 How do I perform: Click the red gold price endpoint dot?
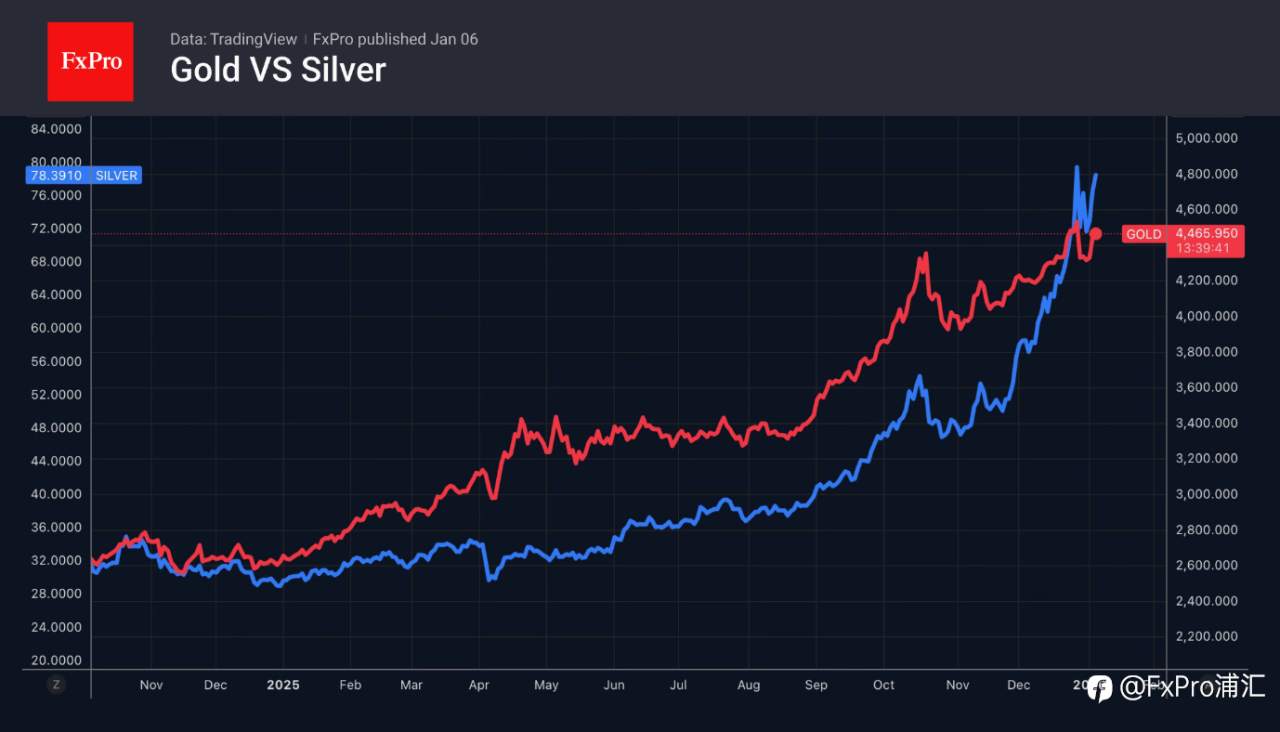click(x=1096, y=234)
